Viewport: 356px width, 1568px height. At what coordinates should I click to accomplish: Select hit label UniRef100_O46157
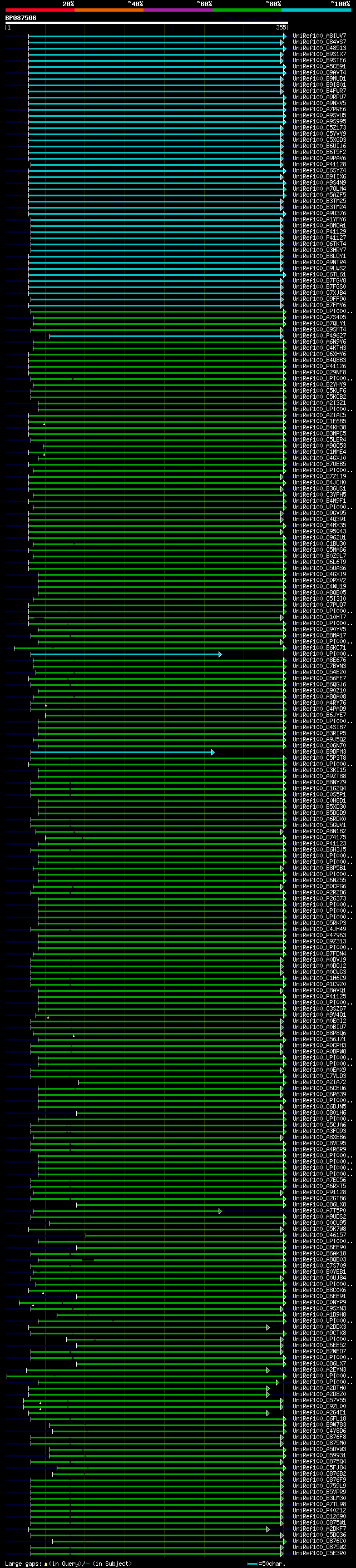[319, 1235]
